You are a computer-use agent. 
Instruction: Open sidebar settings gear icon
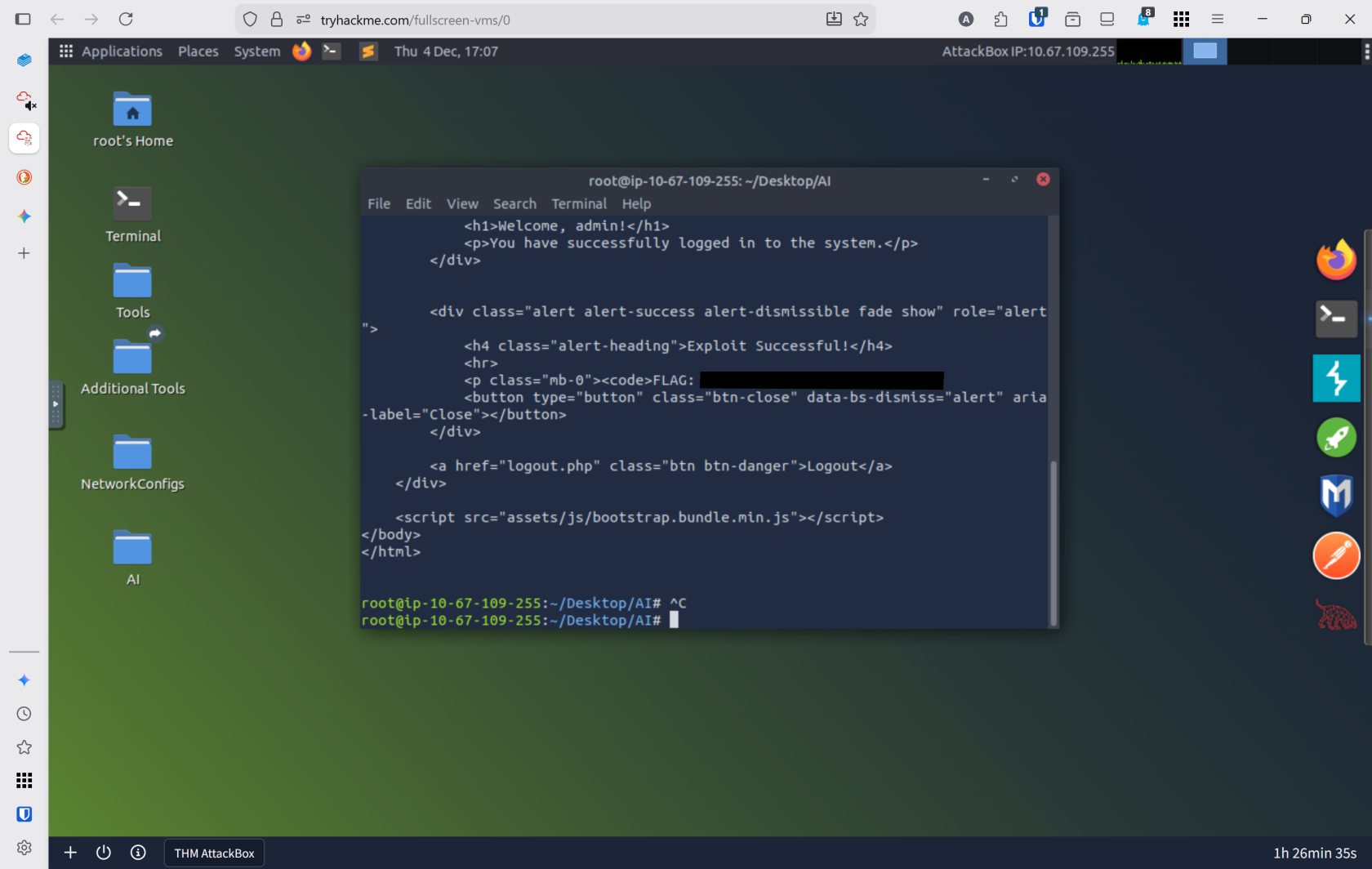(x=24, y=848)
